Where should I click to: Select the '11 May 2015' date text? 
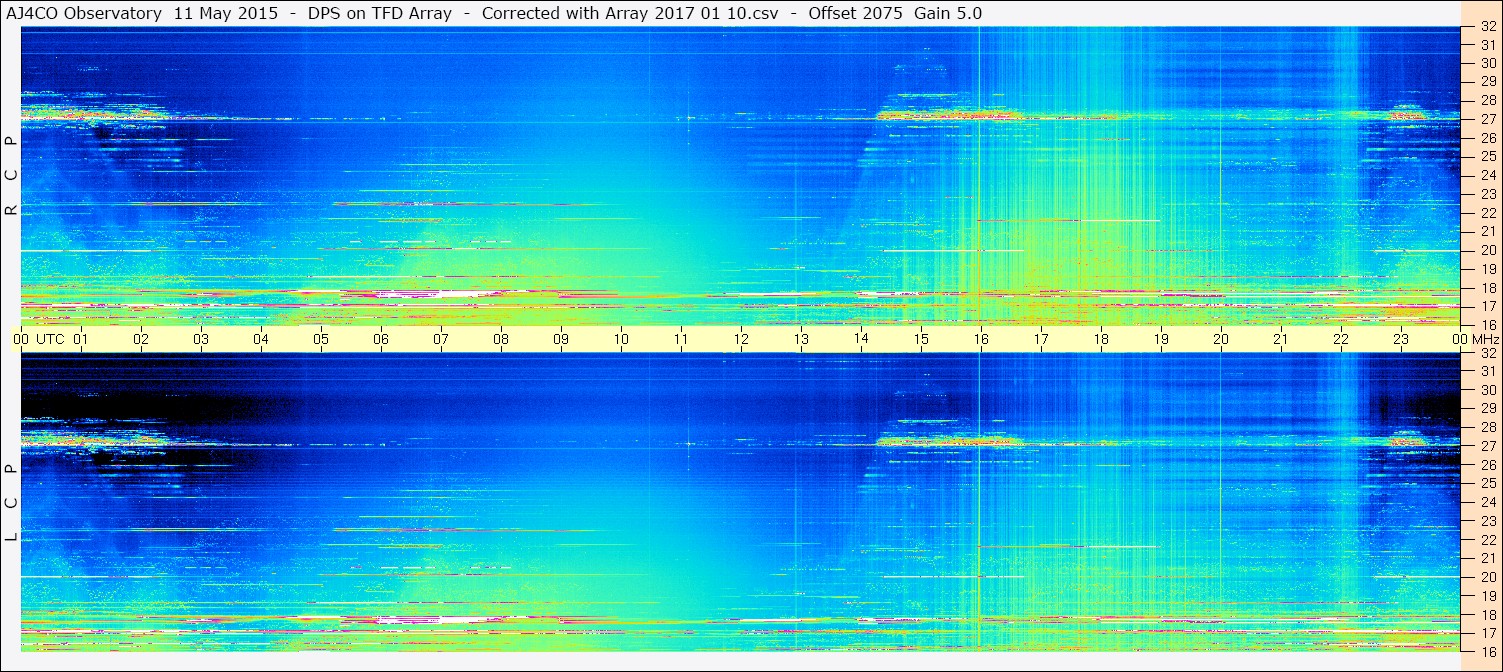point(226,13)
